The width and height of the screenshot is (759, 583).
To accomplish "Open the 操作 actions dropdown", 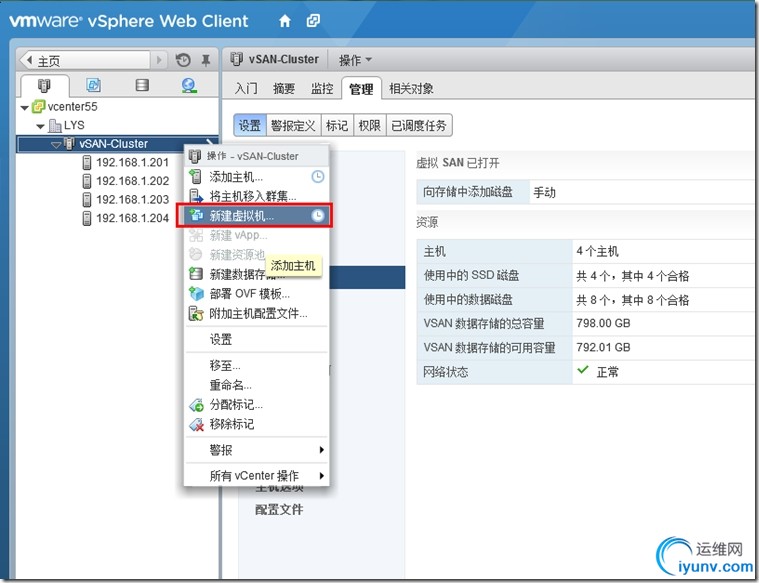I will coord(355,60).
